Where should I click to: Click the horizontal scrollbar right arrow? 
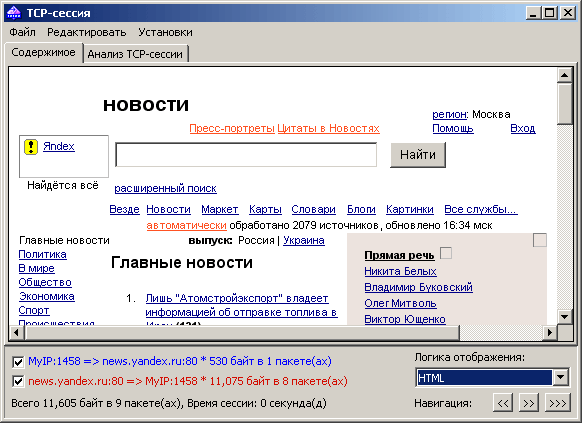click(550, 333)
